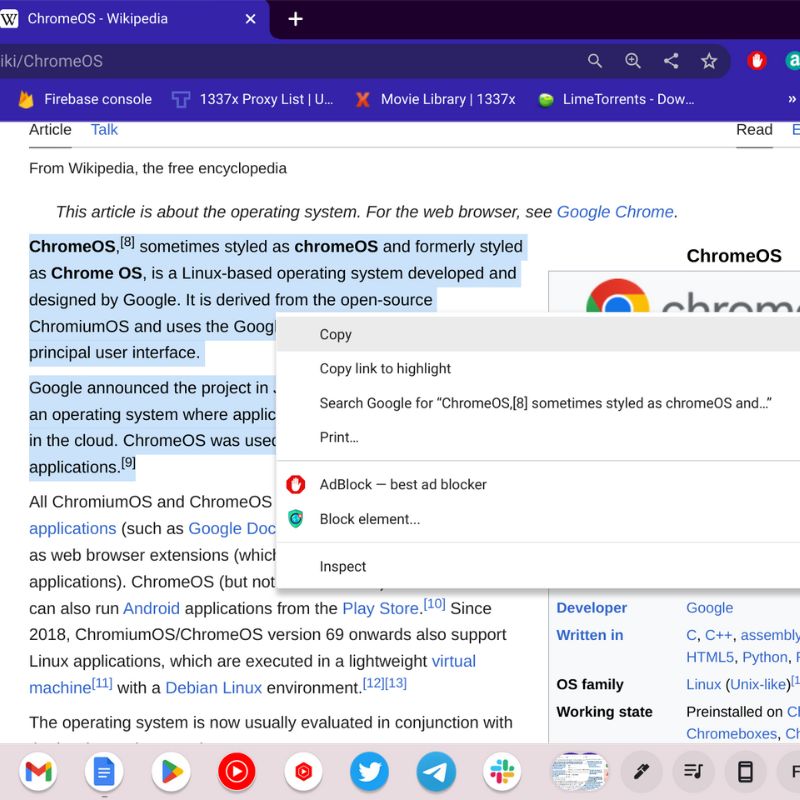Toggle the bookmark star for this page

click(x=709, y=61)
